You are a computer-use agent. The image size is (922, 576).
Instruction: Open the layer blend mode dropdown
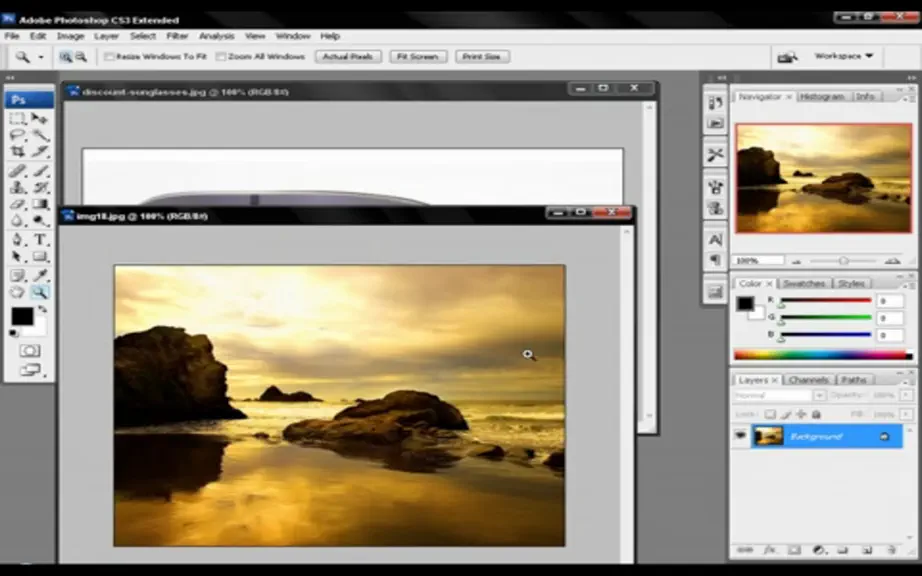point(779,396)
